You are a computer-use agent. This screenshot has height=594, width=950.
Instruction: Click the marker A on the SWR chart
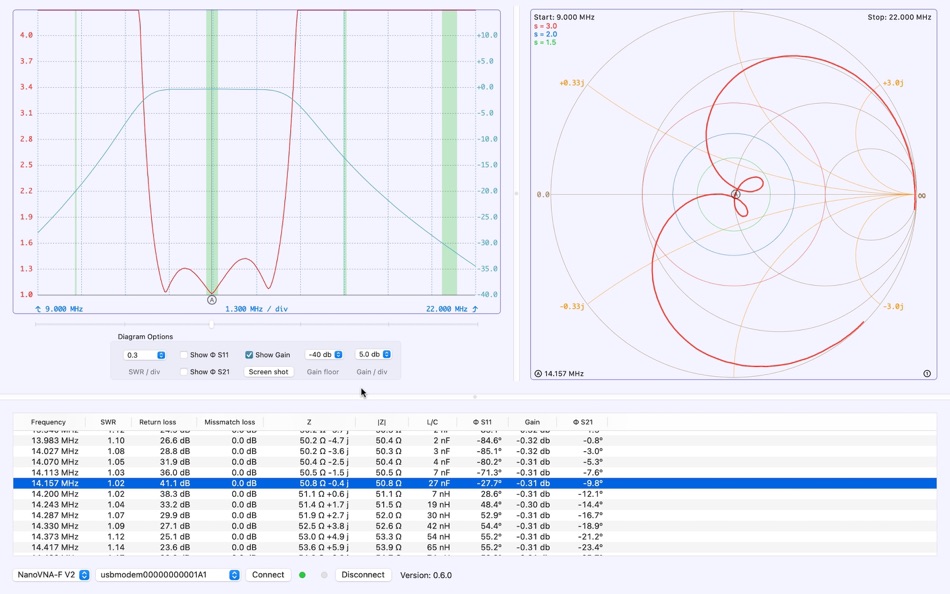(x=211, y=300)
